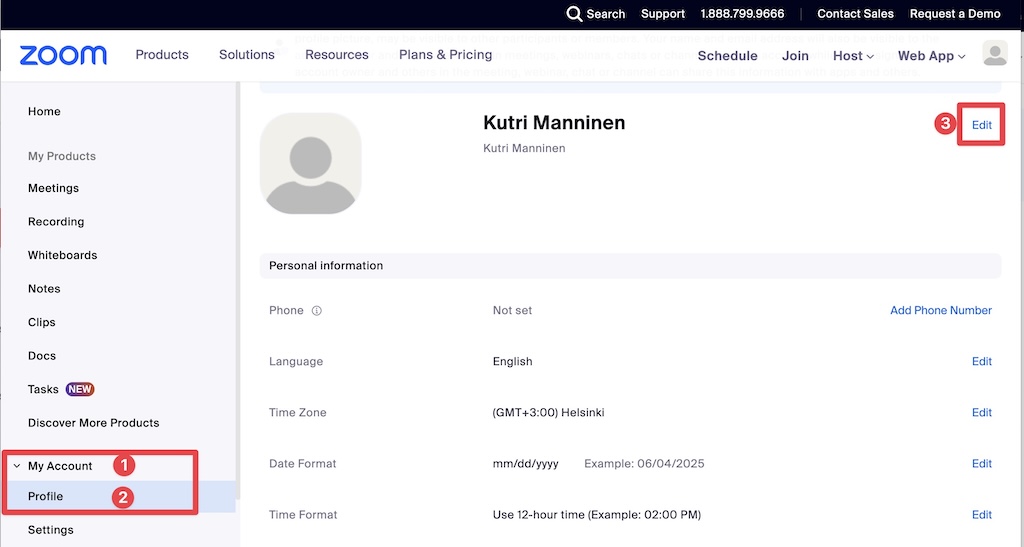This screenshot has height=547, width=1024.
Task: Open Tasks in the sidebar
Action: point(43,389)
